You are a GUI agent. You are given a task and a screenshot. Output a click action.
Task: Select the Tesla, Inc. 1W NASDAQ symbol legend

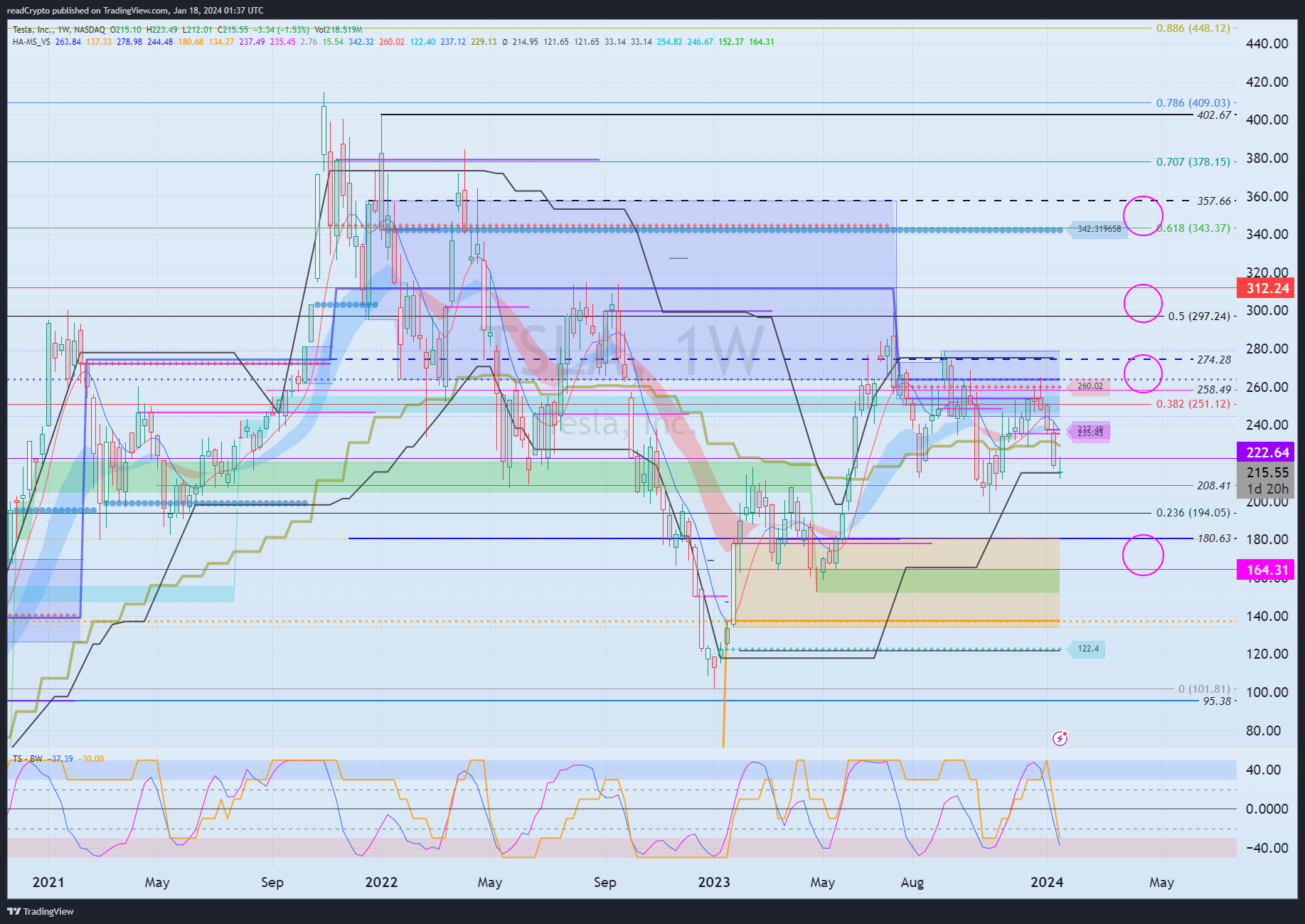59,30
